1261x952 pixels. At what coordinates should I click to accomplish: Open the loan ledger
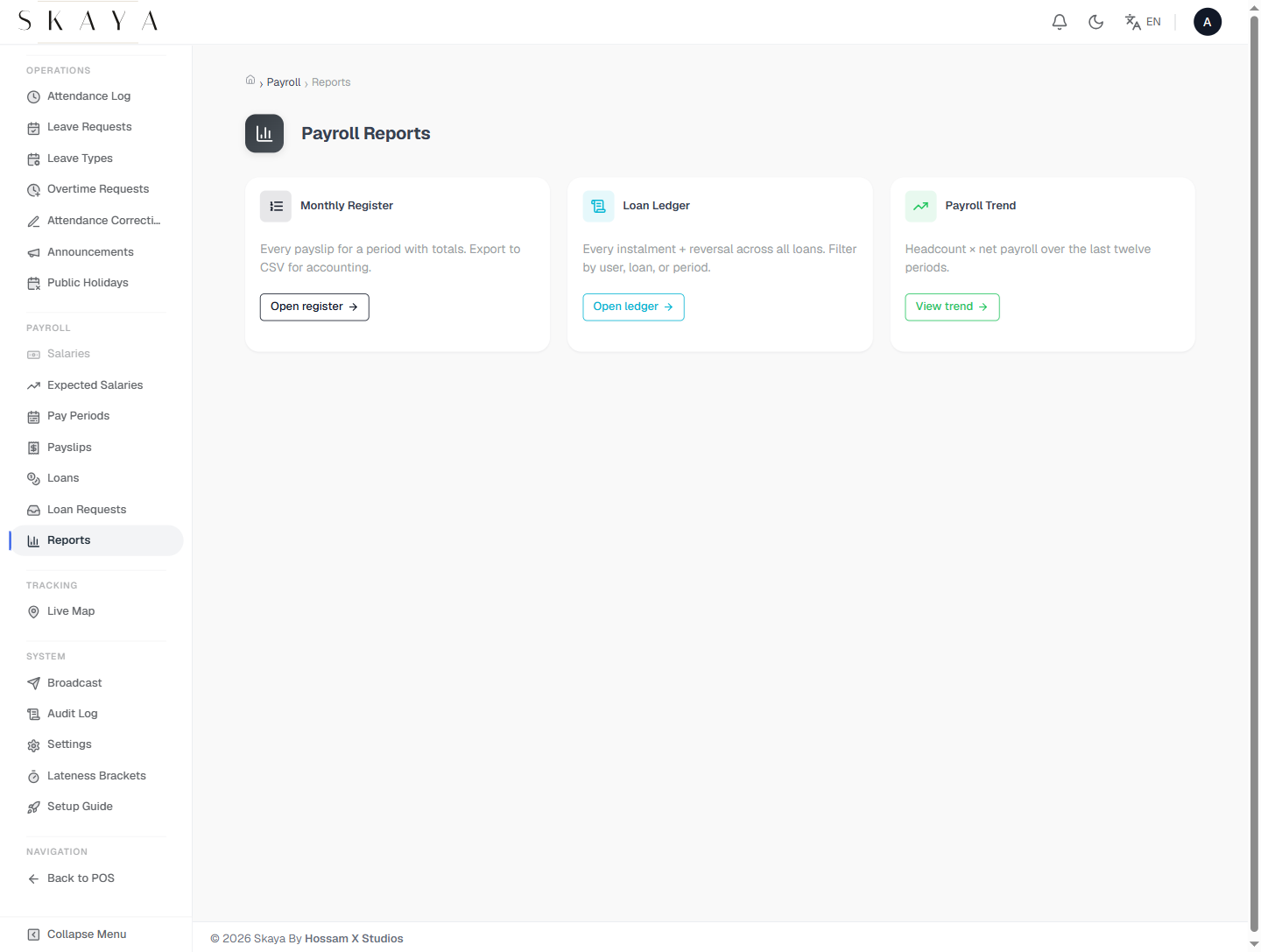click(633, 307)
